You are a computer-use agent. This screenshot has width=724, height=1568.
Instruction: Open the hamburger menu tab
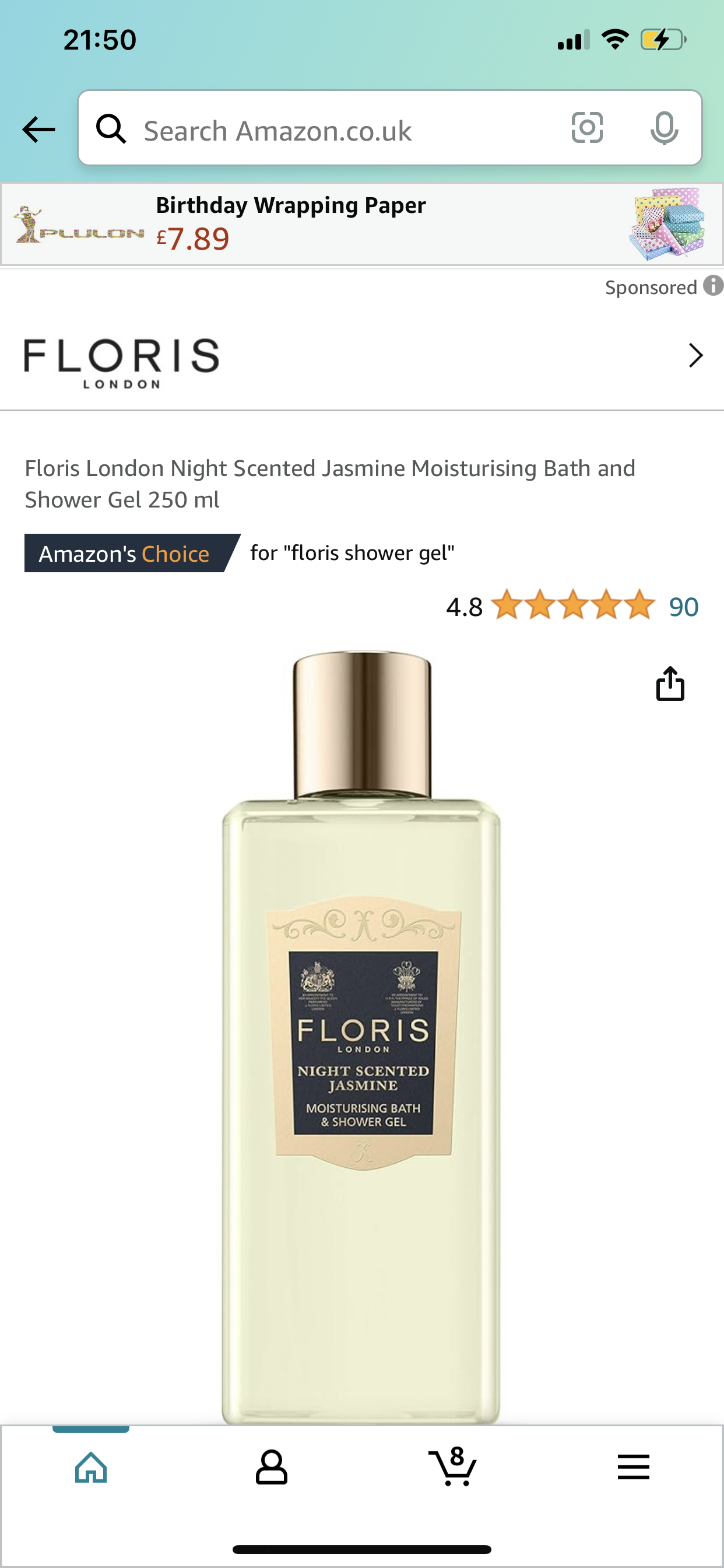pos(633,1466)
